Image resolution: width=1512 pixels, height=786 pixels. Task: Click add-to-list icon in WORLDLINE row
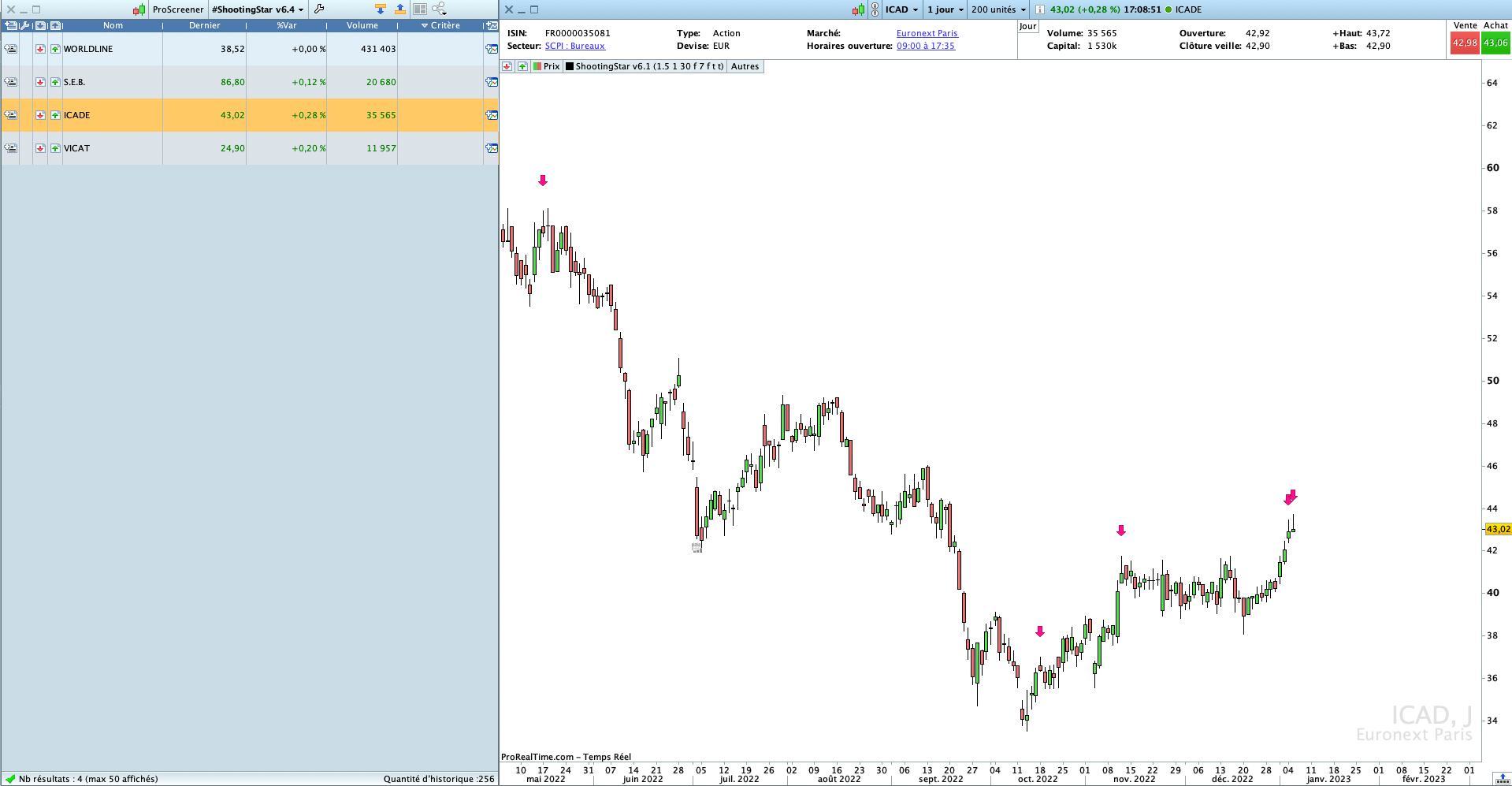10,49
